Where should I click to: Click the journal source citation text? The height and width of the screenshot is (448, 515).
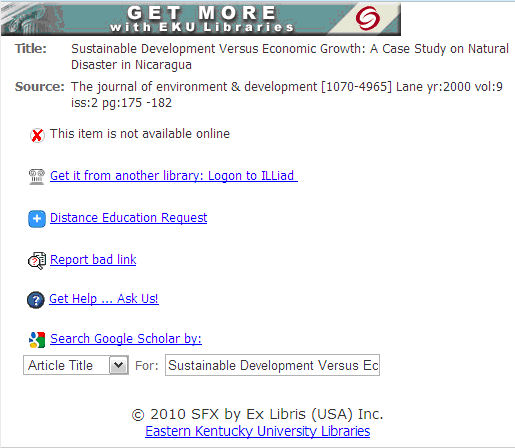[287, 95]
